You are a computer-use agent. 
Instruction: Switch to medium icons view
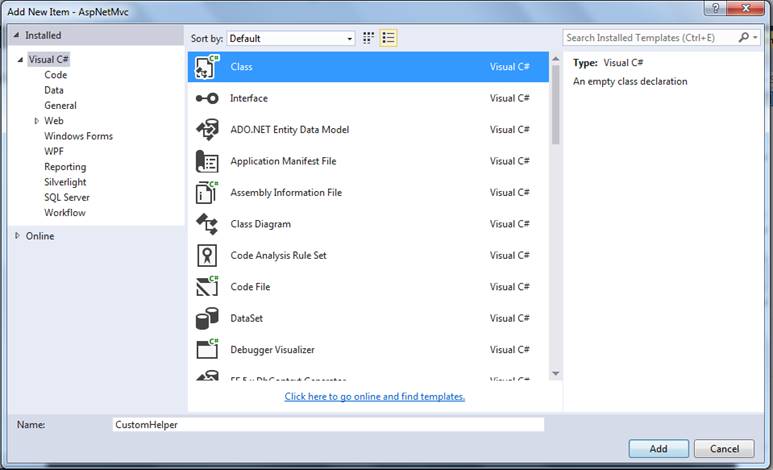(x=368, y=38)
